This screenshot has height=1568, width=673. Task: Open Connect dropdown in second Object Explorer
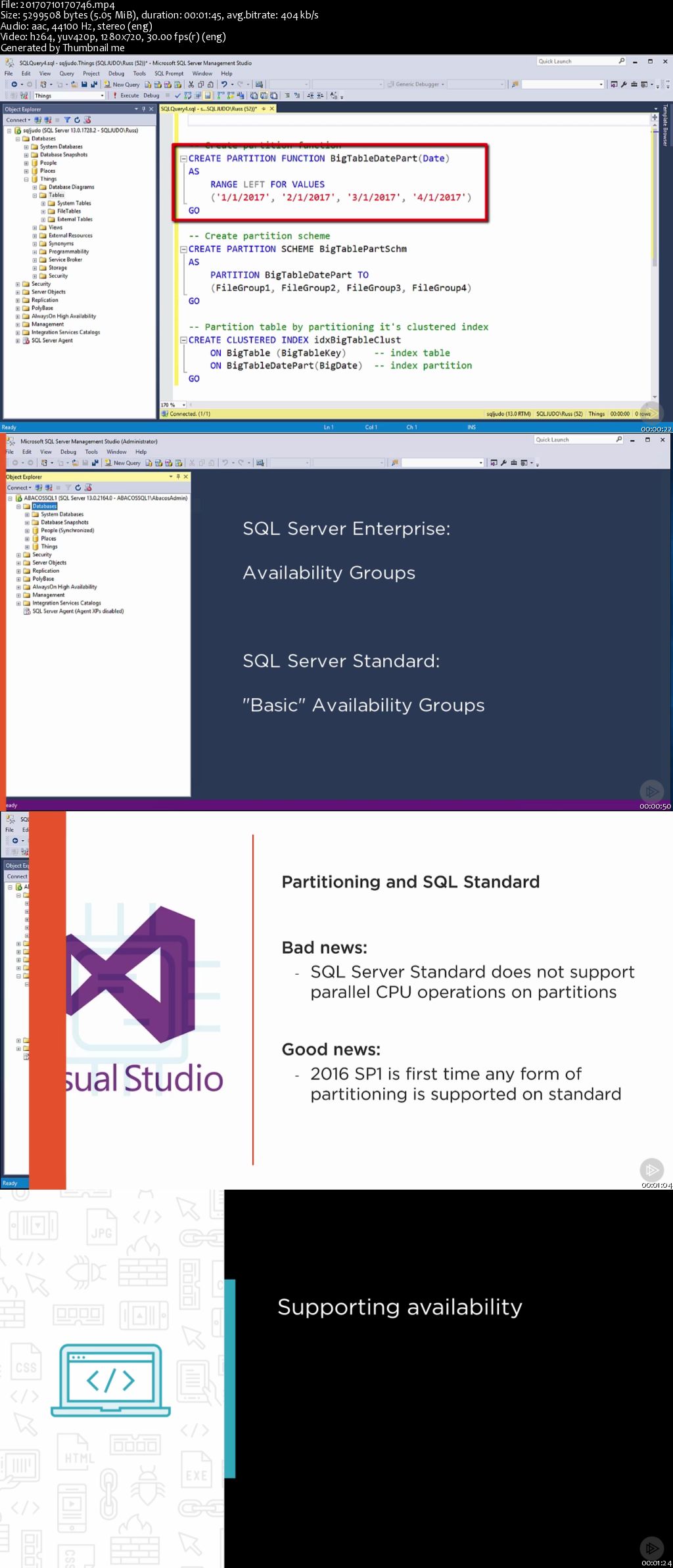pyautogui.click(x=19, y=487)
